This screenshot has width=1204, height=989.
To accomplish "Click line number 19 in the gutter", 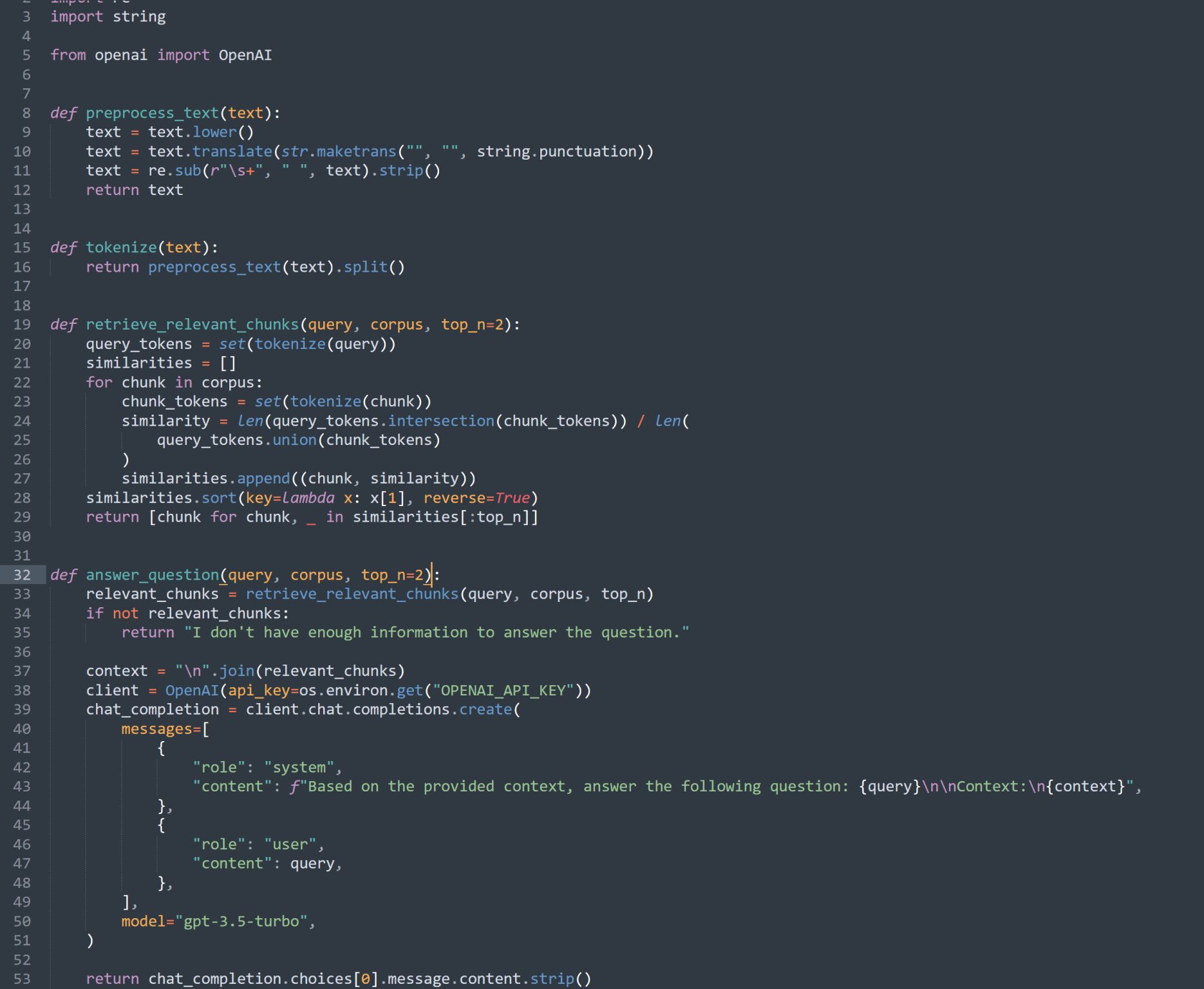I will [22, 325].
